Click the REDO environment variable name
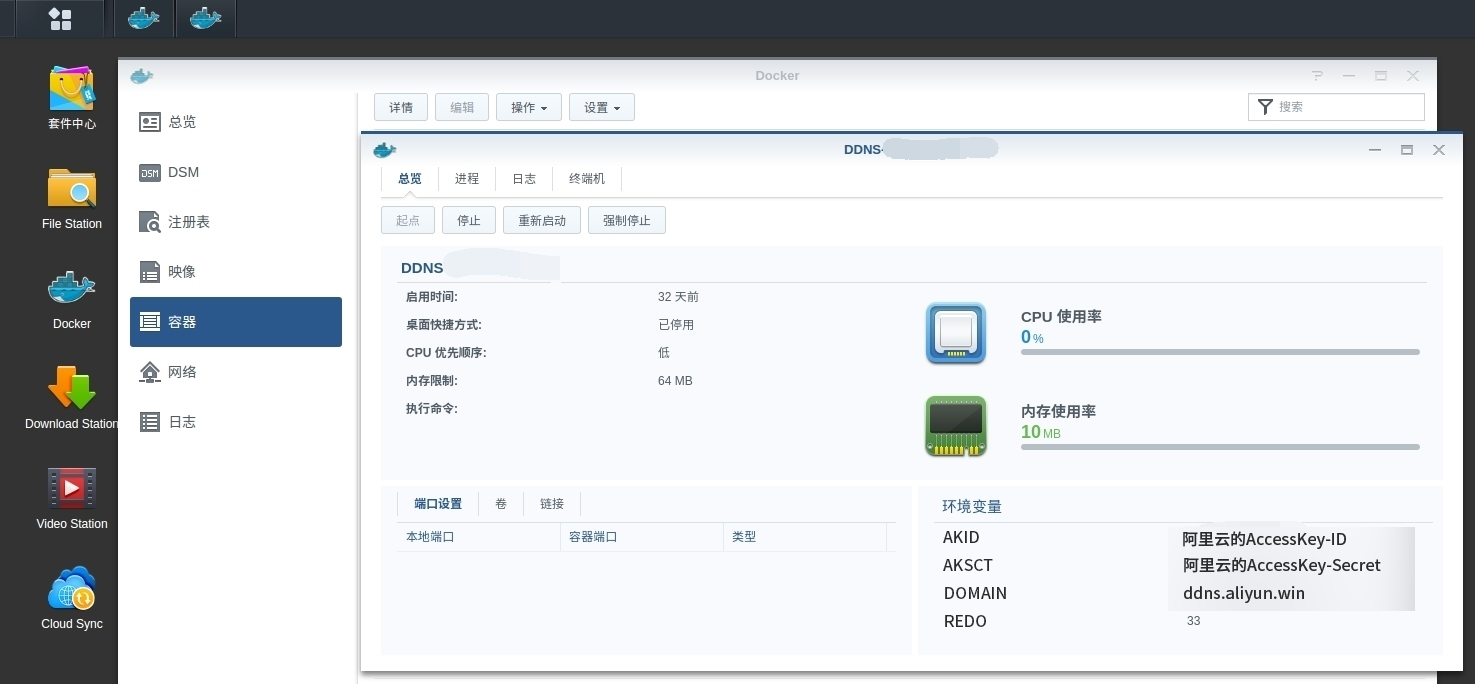The width and height of the screenshot is (1475, 684). pos(965,621)
